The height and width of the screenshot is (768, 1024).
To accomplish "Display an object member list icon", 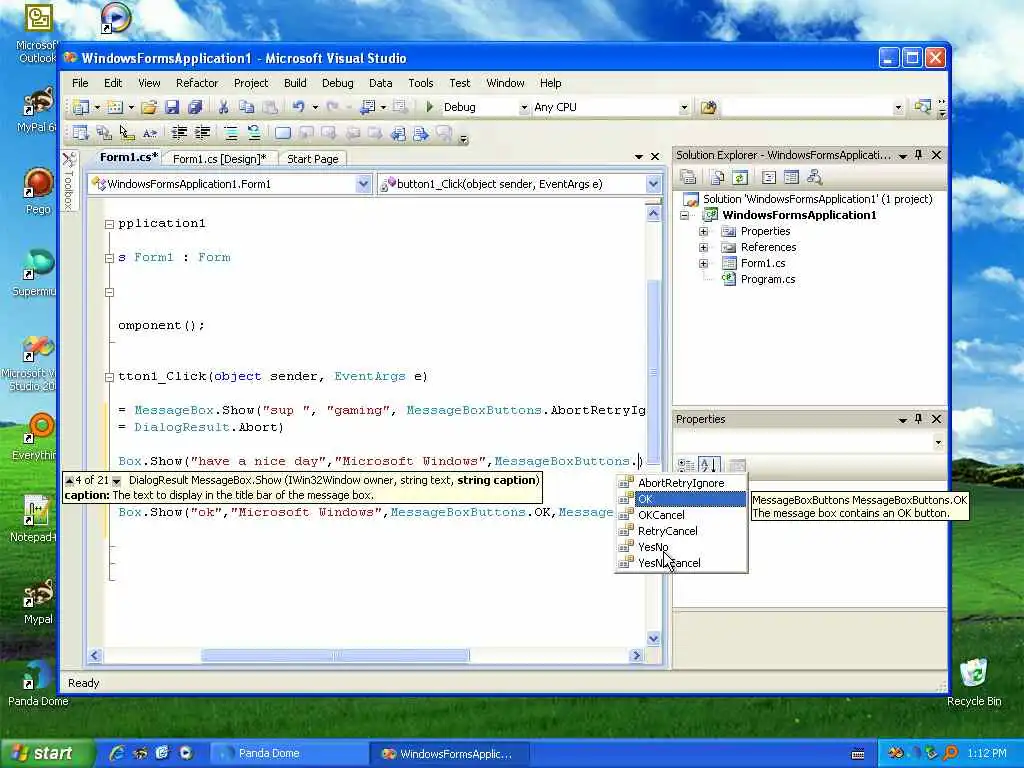I will 80,133.
